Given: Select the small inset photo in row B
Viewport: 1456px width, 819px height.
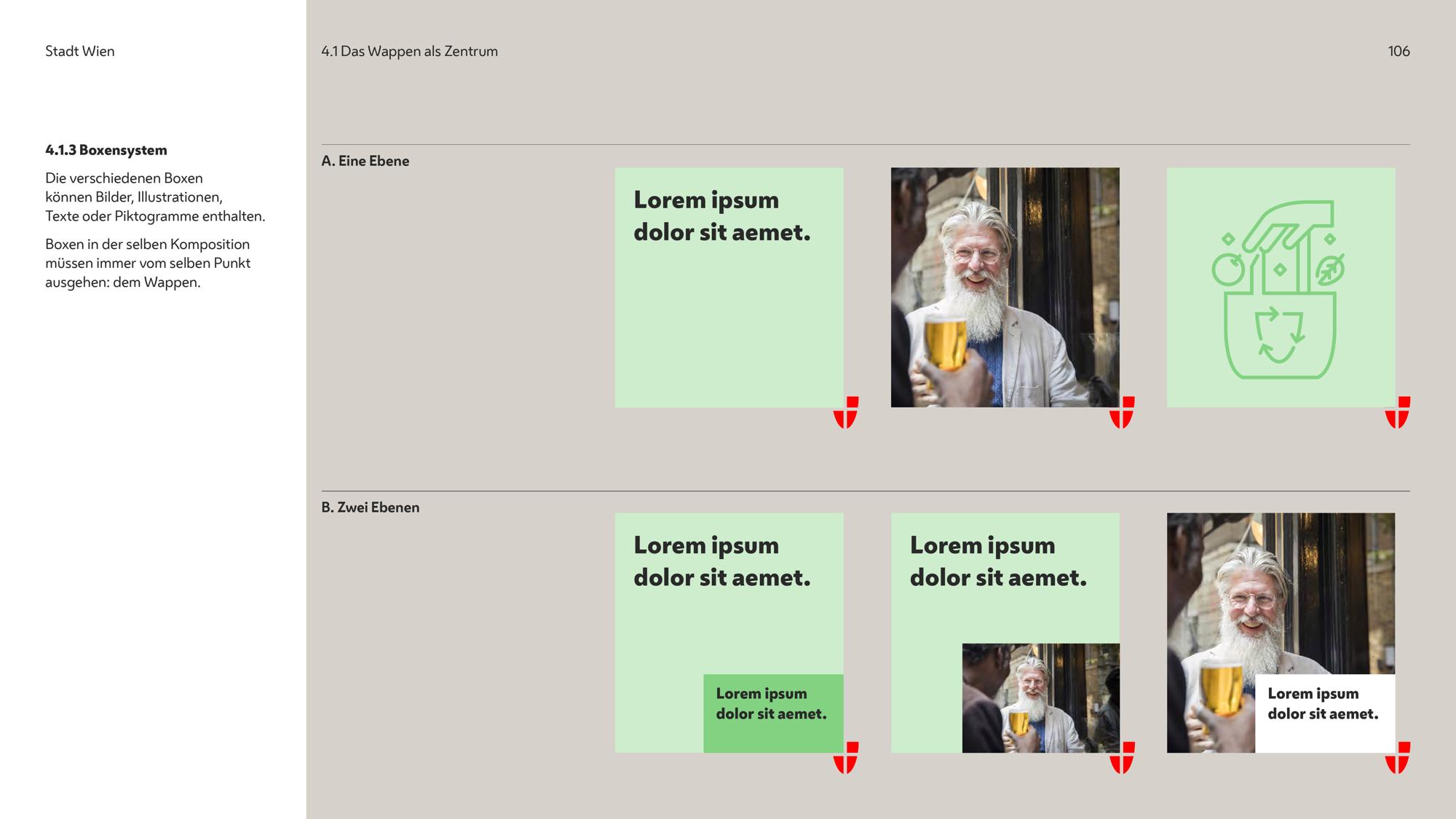Looking at the screenshot, I should click(1041, 698).
